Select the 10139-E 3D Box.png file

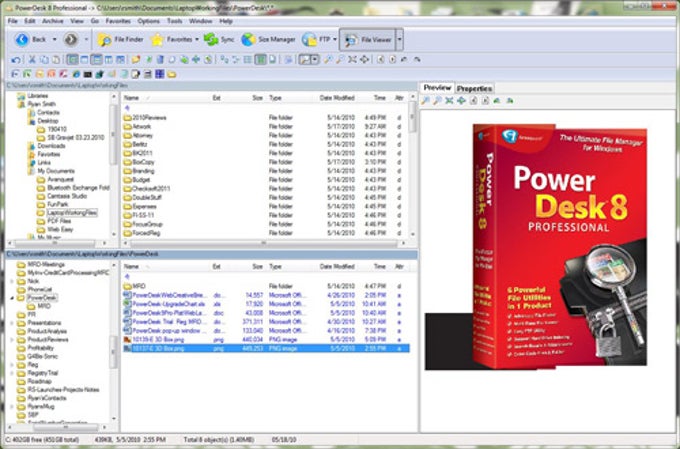coord(265,340)
